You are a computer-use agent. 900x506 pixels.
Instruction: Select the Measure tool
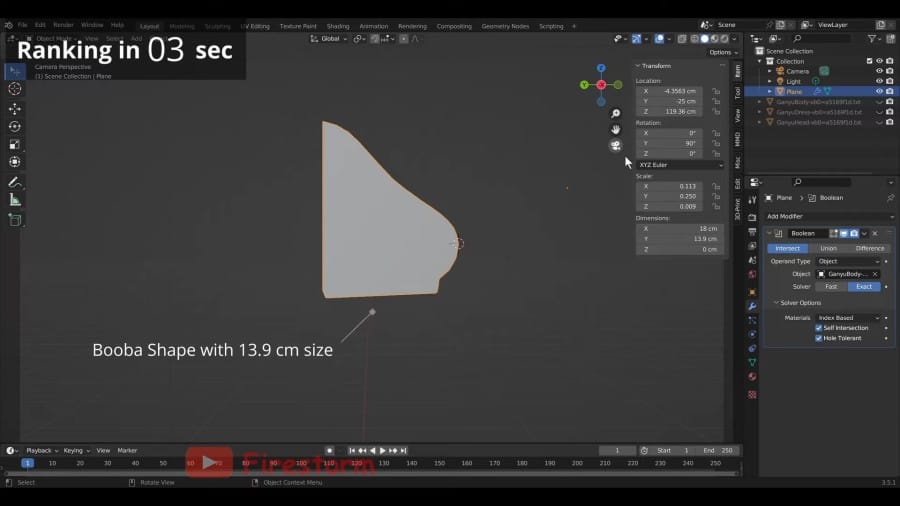(15, 200)
